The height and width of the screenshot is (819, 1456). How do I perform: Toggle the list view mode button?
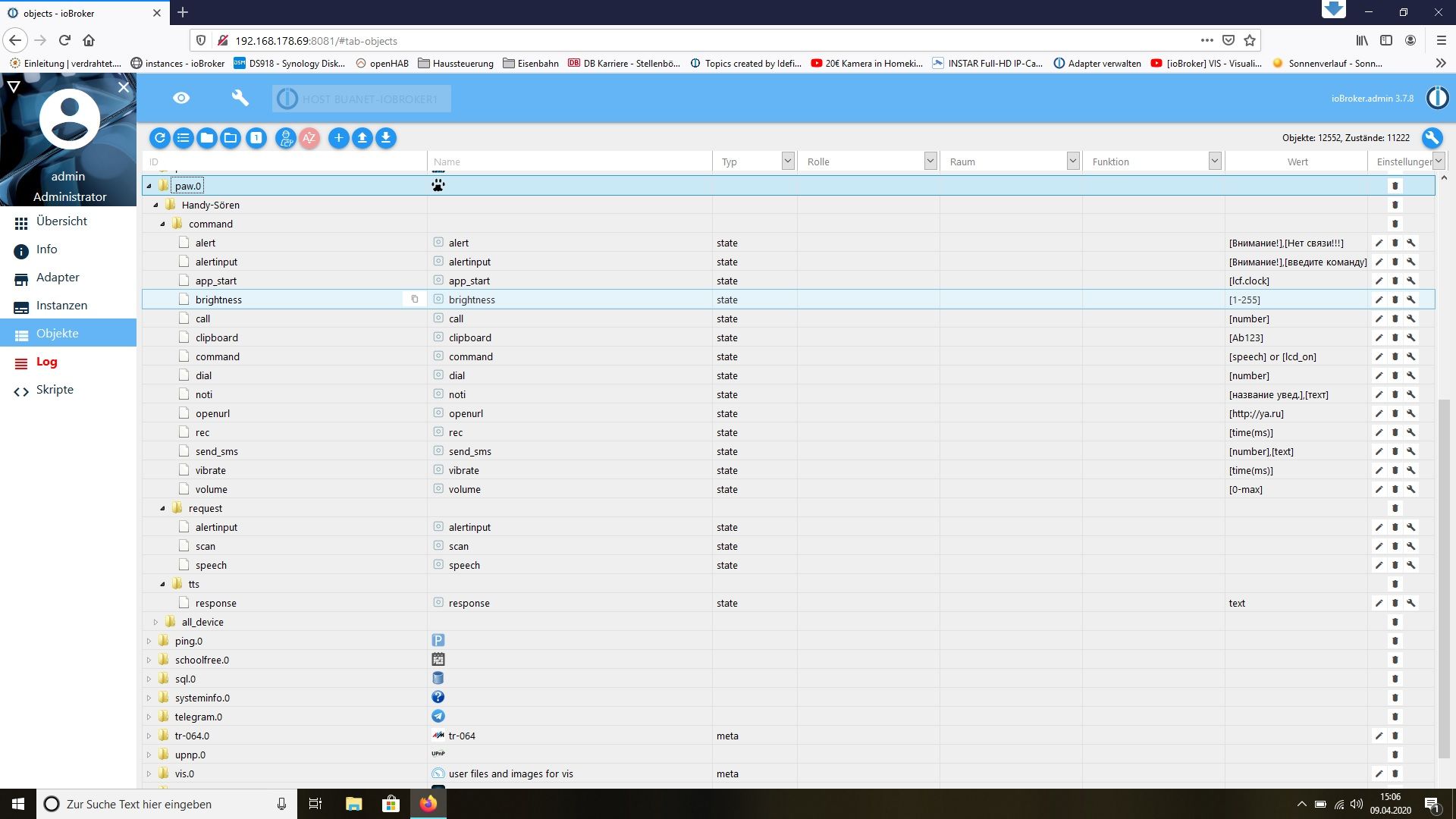[x=184, y=138]
